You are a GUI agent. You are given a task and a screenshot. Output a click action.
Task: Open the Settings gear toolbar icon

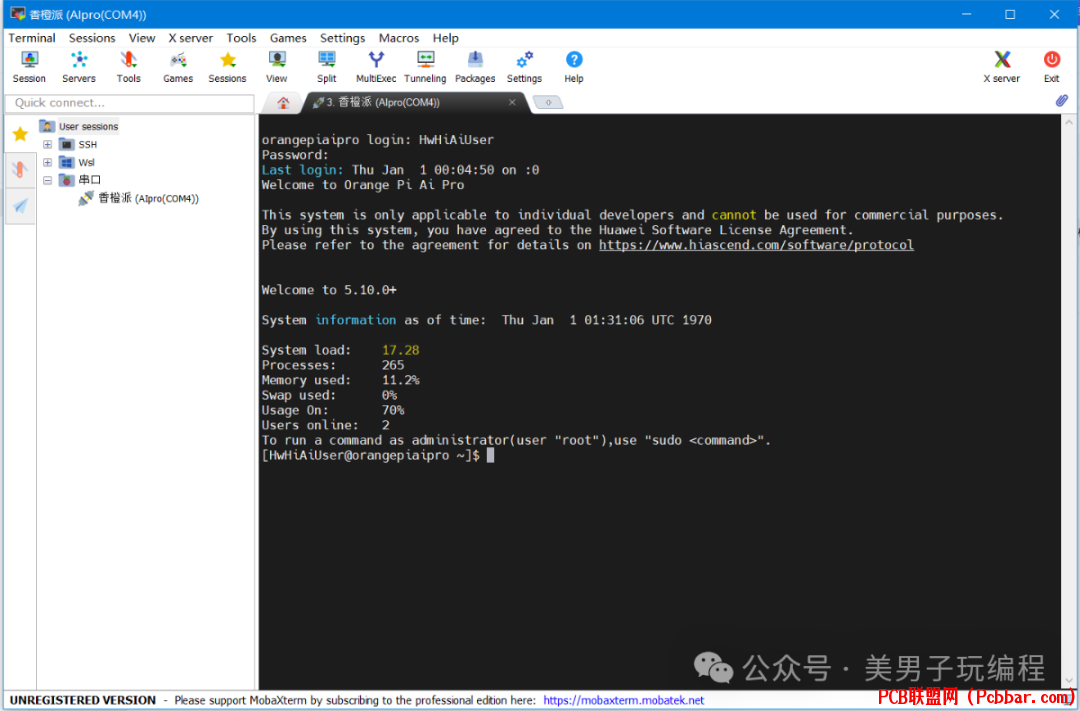pyautogui.click(x=525, y=68)
